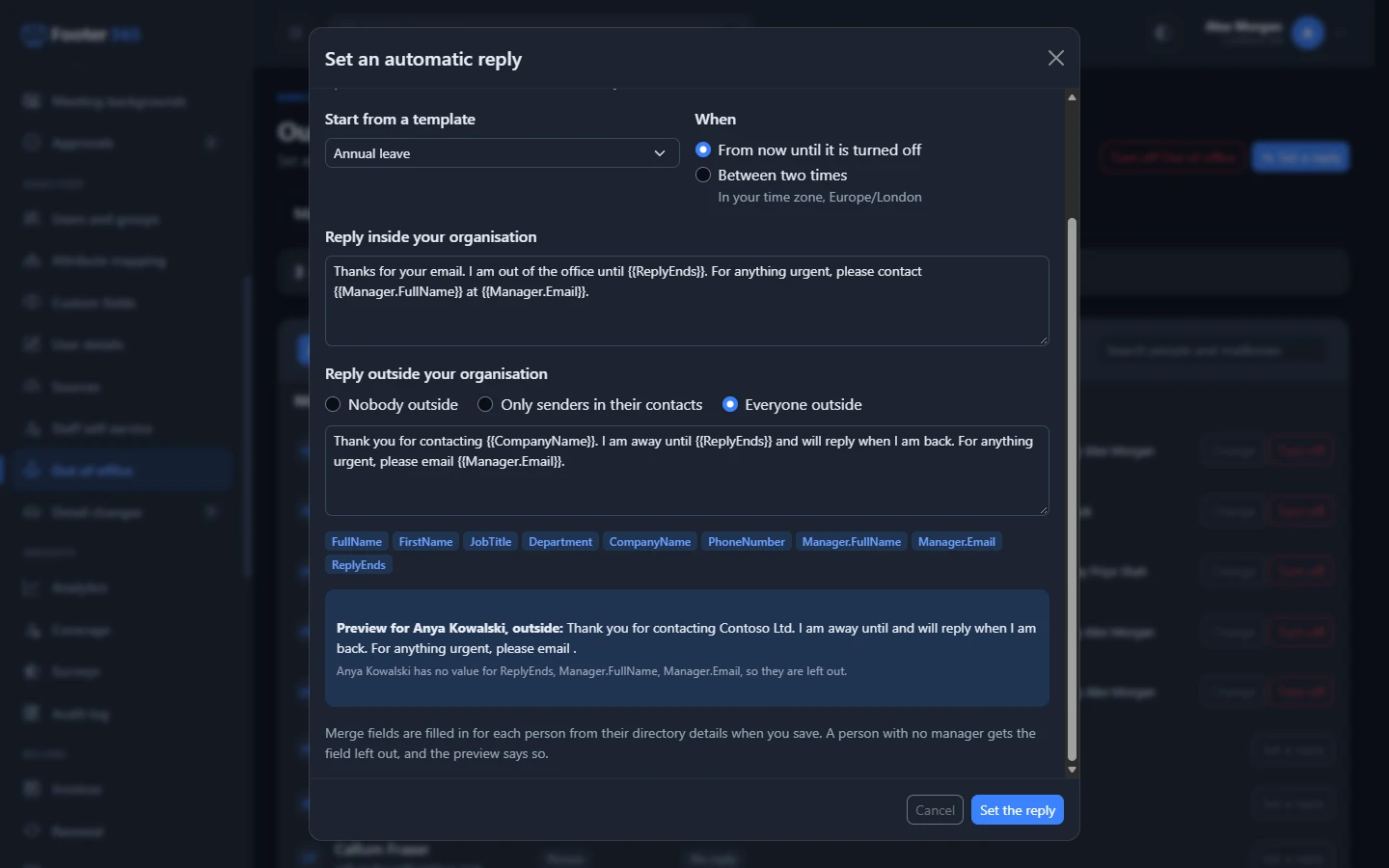Insert the Manager.Email merge field chip

click(957, 542)
